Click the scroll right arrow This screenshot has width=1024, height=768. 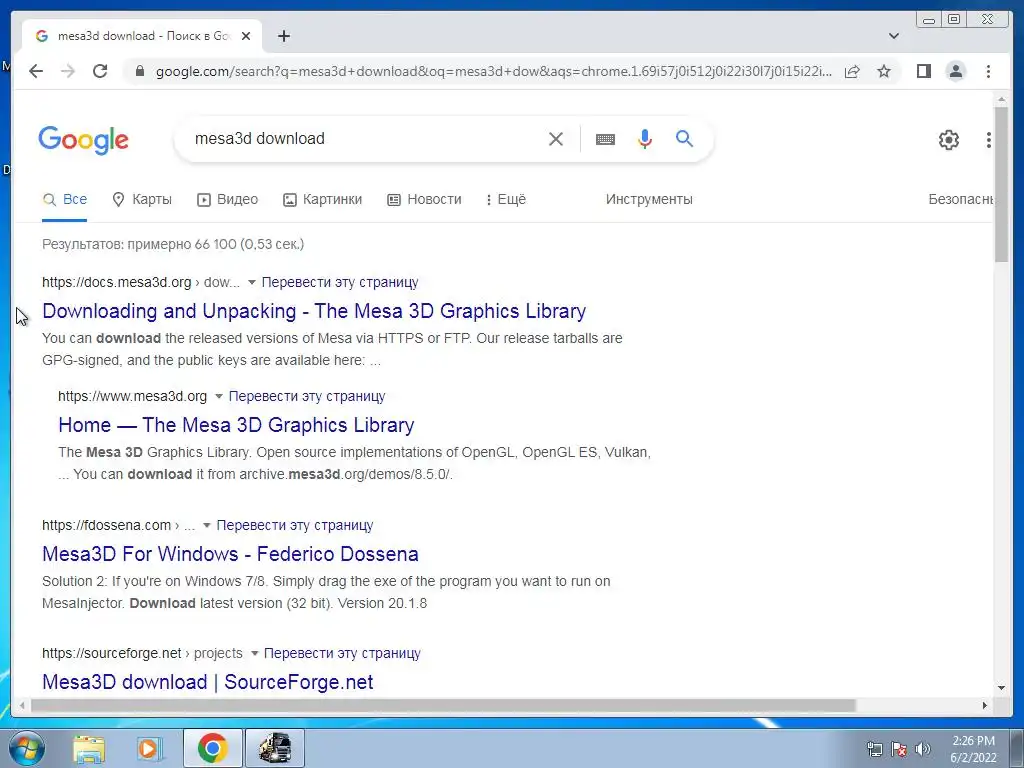click(x=985, y=705)
